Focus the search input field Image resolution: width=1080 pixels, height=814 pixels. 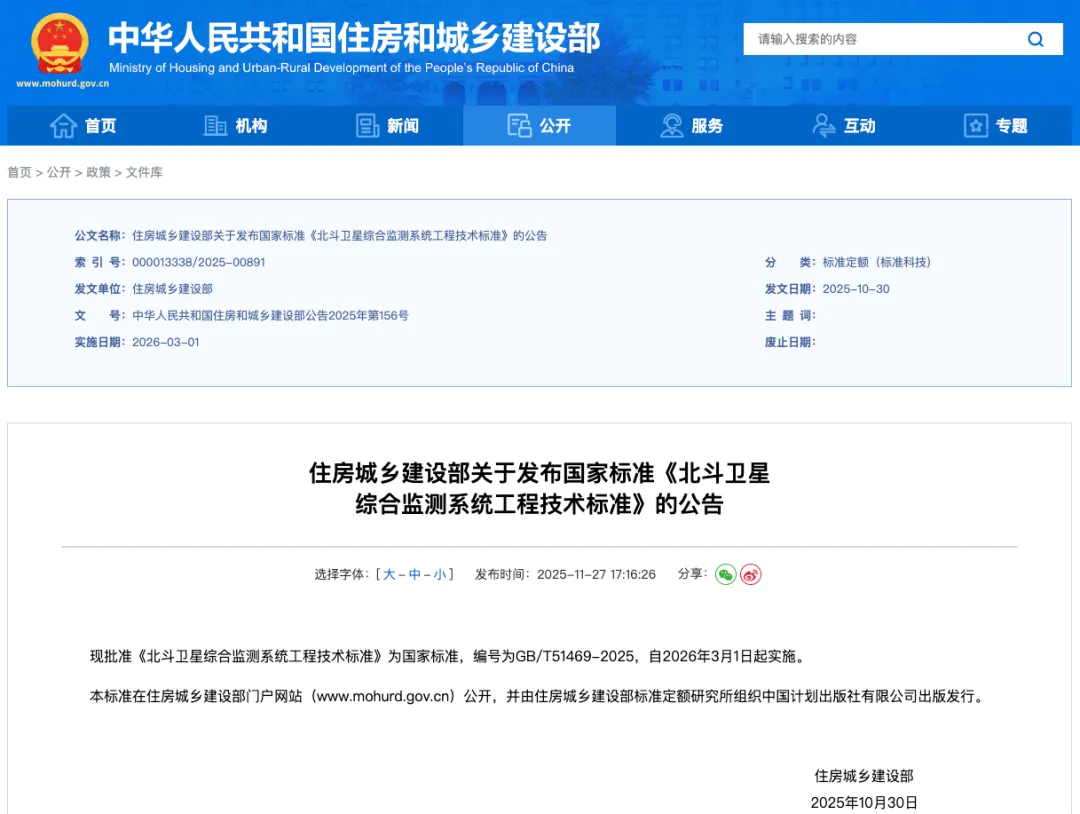[880, 39]
